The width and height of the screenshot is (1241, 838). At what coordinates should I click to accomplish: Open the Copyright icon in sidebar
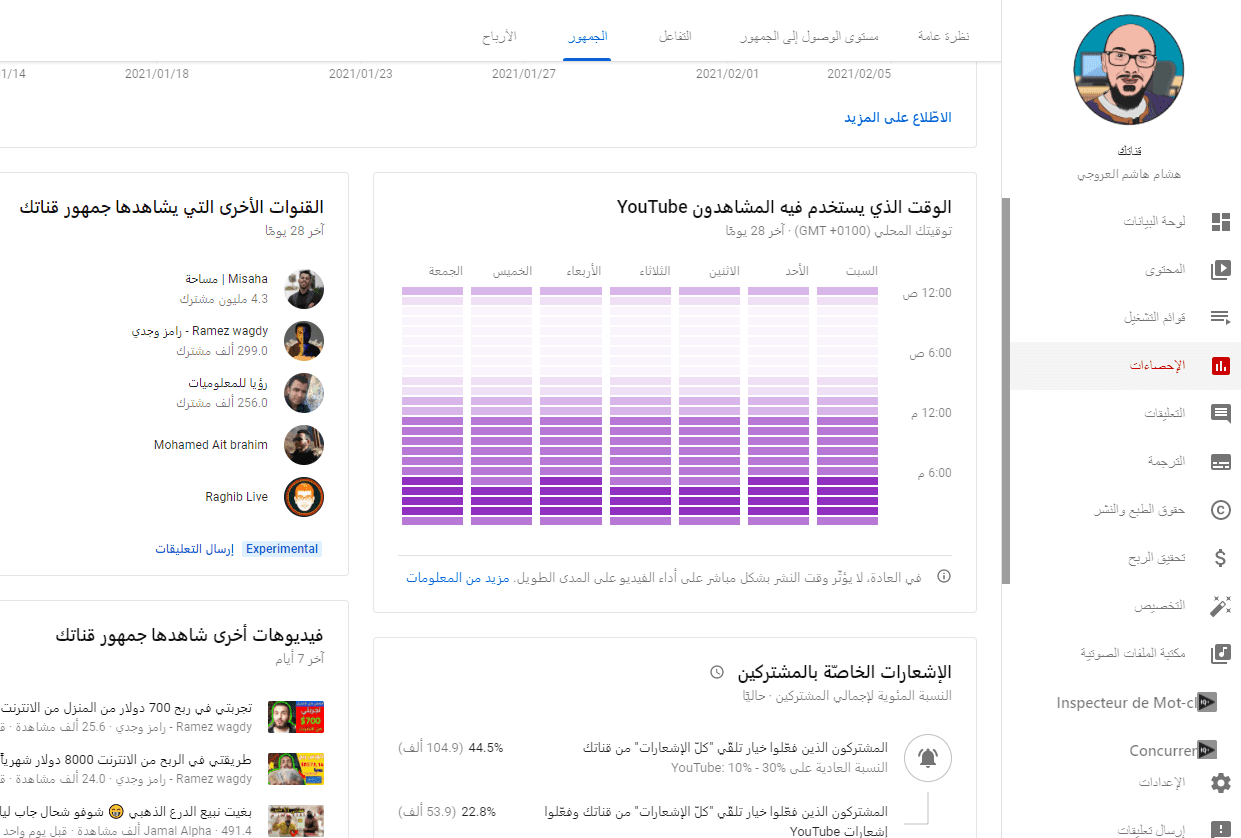(x=1220, y=510)
